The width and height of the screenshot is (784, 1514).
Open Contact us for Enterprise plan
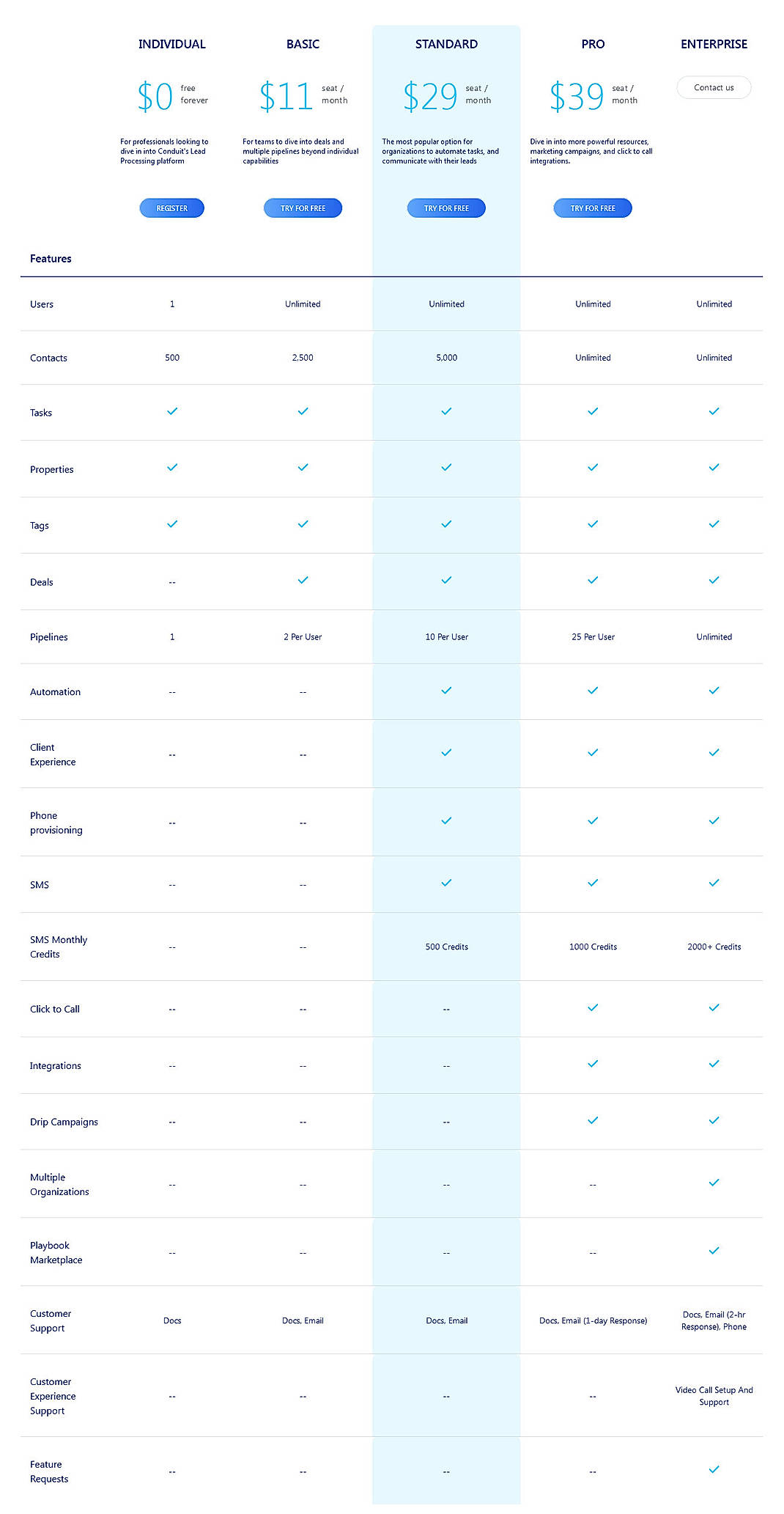click(x=713, y=87)
